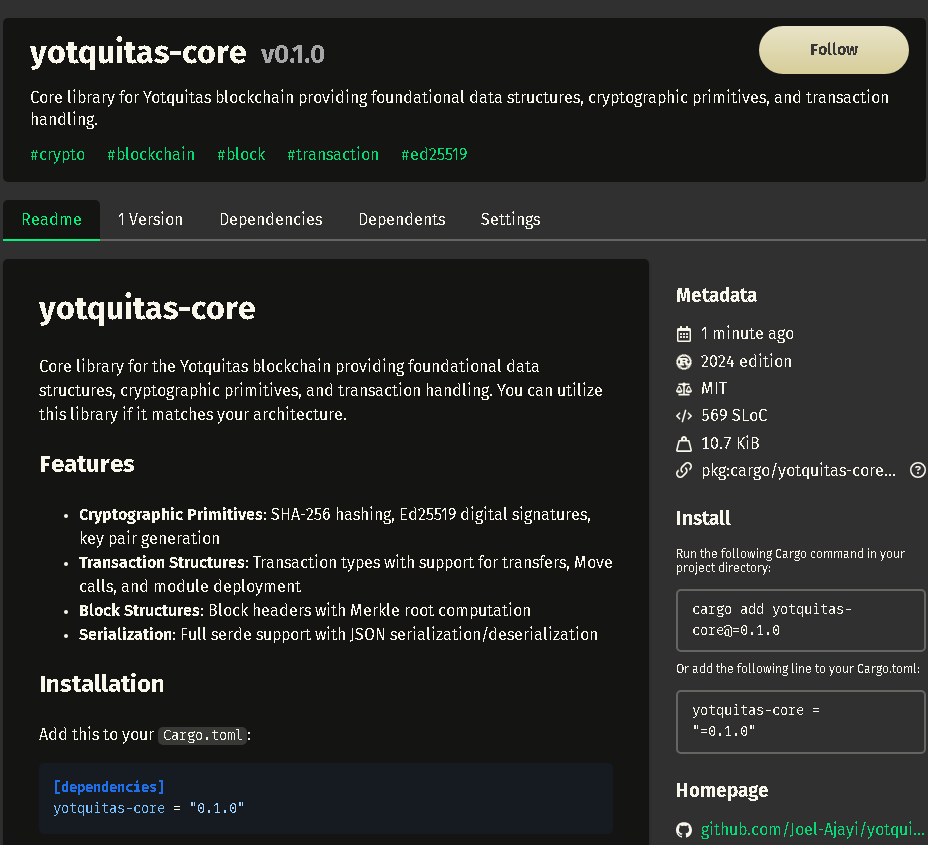
Task: Click the 569 SLoC text
Action: (x=734, y=415)
